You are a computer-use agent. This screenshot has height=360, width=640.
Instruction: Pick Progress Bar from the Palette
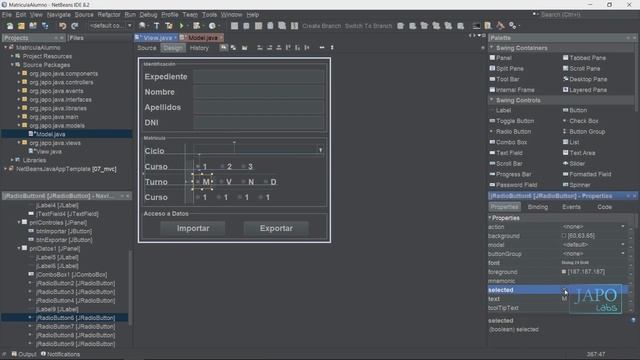pyautogui.click(x=510, y=174)
